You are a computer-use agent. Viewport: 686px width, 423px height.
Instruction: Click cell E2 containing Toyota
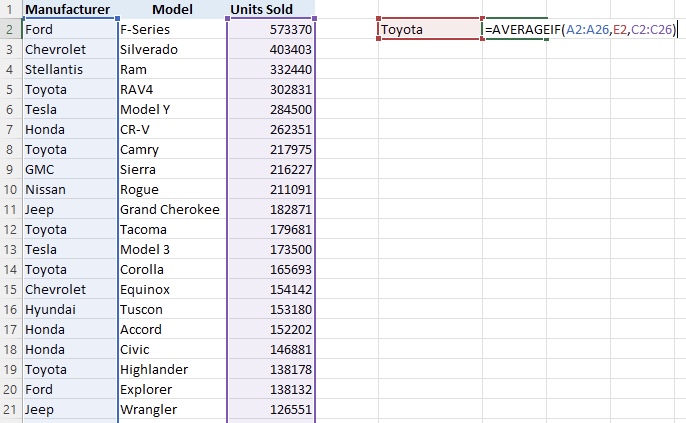(x=430, y=29)
